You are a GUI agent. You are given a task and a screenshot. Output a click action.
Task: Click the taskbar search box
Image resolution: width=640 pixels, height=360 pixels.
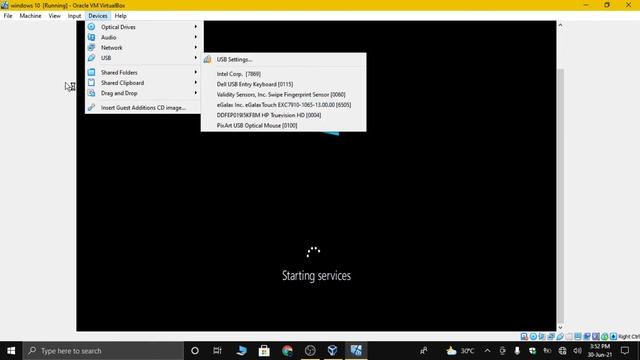pyautogui.click(x=103, y=351)
